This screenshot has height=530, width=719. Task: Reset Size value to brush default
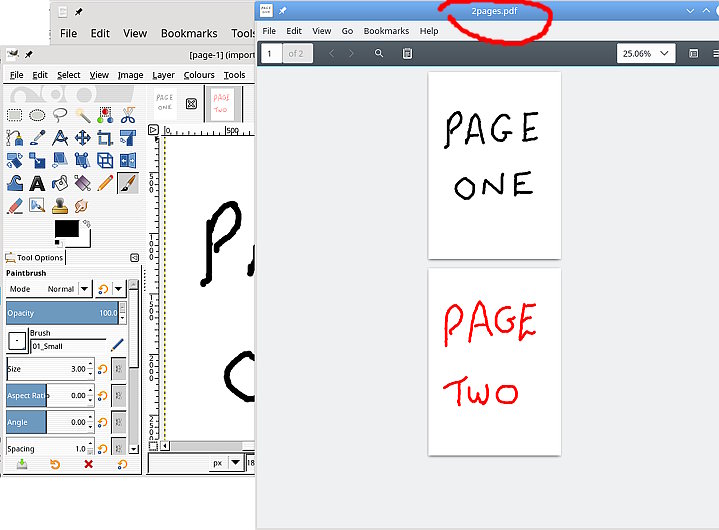tap(103, 369)
